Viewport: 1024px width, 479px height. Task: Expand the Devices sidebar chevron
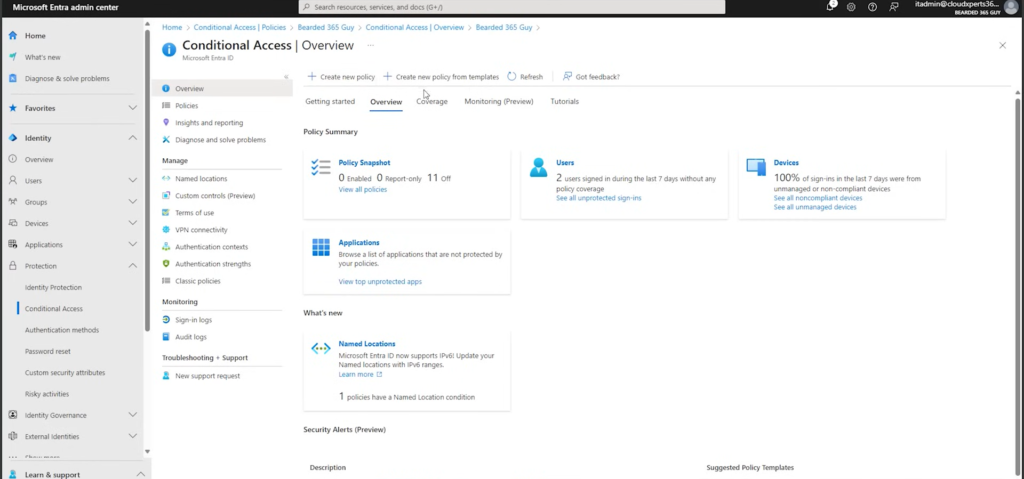[133, 223]
